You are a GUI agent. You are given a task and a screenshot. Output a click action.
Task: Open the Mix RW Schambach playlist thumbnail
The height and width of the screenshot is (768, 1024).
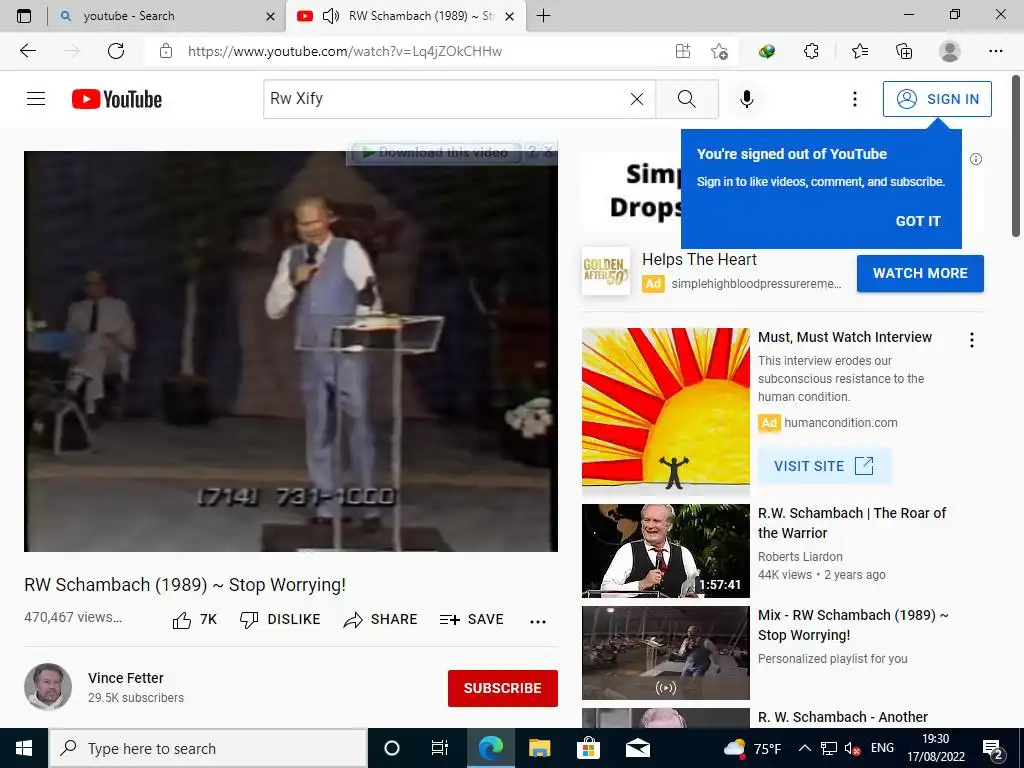click(x=665, y=653)
